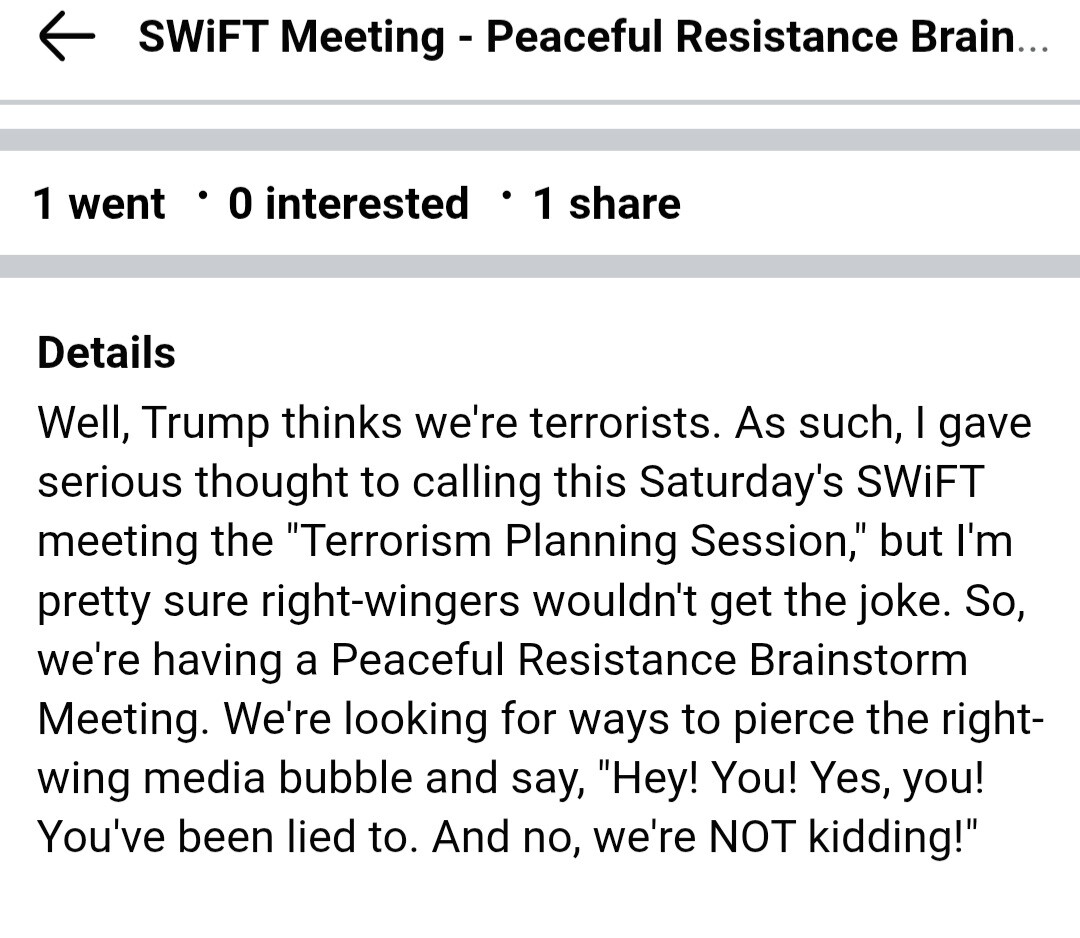Tap "Peaceful Resistance Brainstorm" in the description
This screenshot has width=1080, height=938.
[x=649, y=660]
